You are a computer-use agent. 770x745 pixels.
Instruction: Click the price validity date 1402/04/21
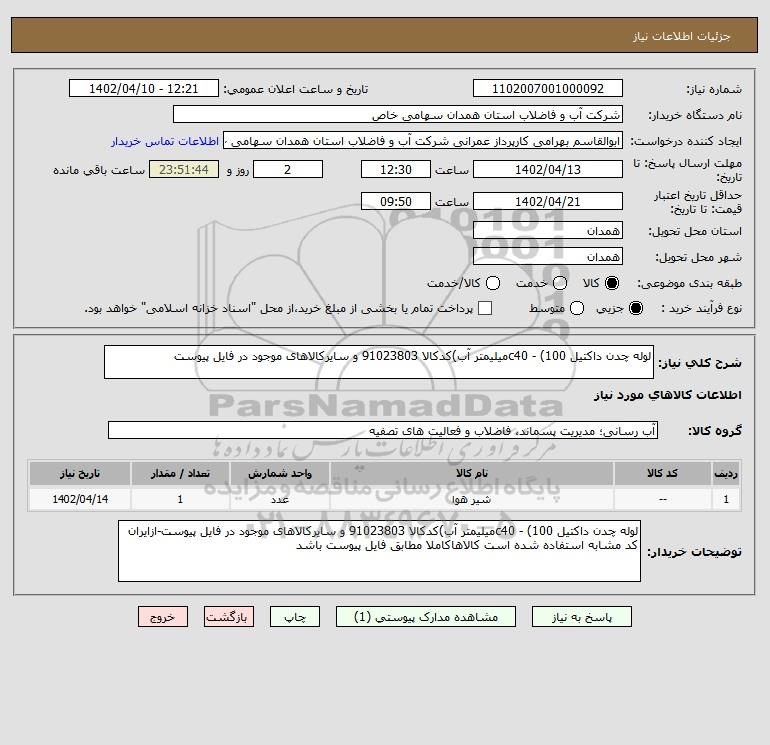coord(548,201)
